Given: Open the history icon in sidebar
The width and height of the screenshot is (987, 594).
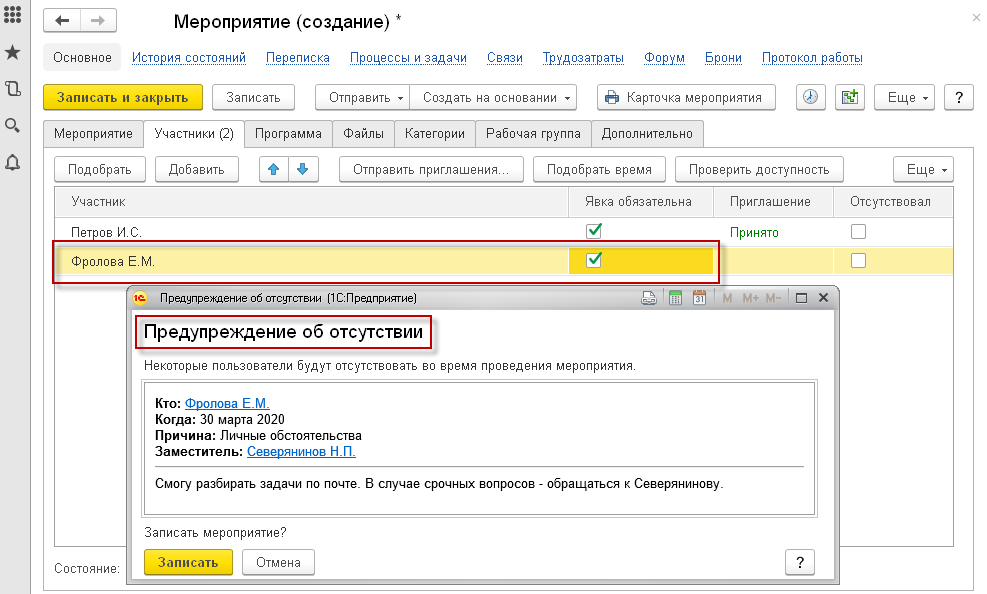Looking at the screenshot, I should (13, 89).
